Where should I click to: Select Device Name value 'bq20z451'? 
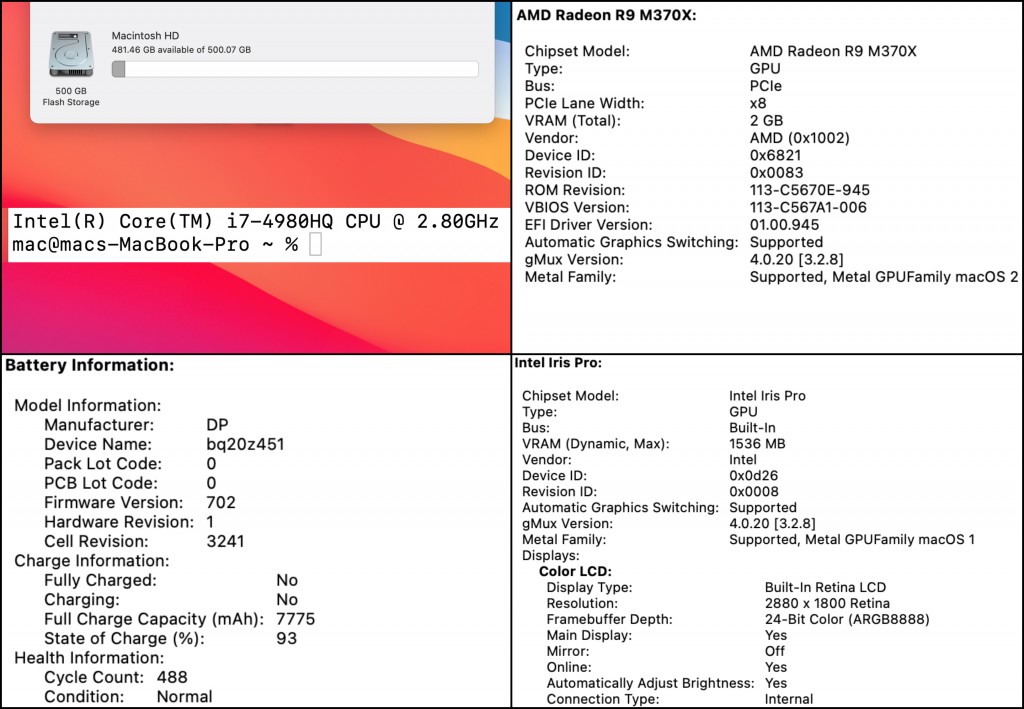tap(246, 445)
